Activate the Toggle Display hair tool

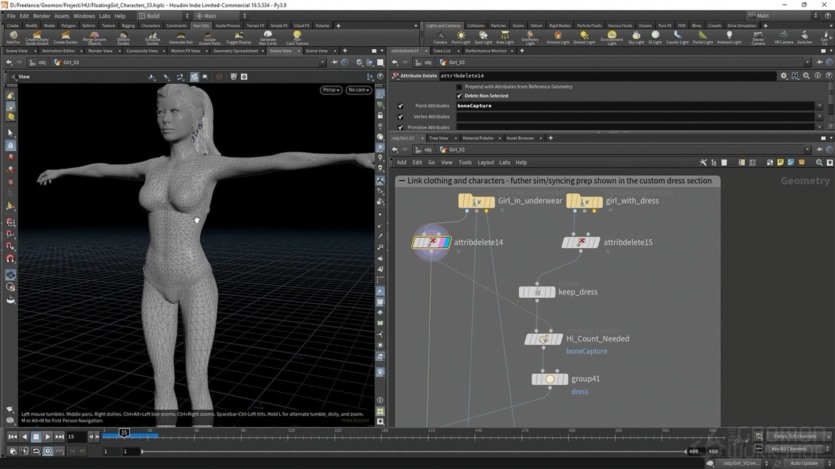click(238, 37)
